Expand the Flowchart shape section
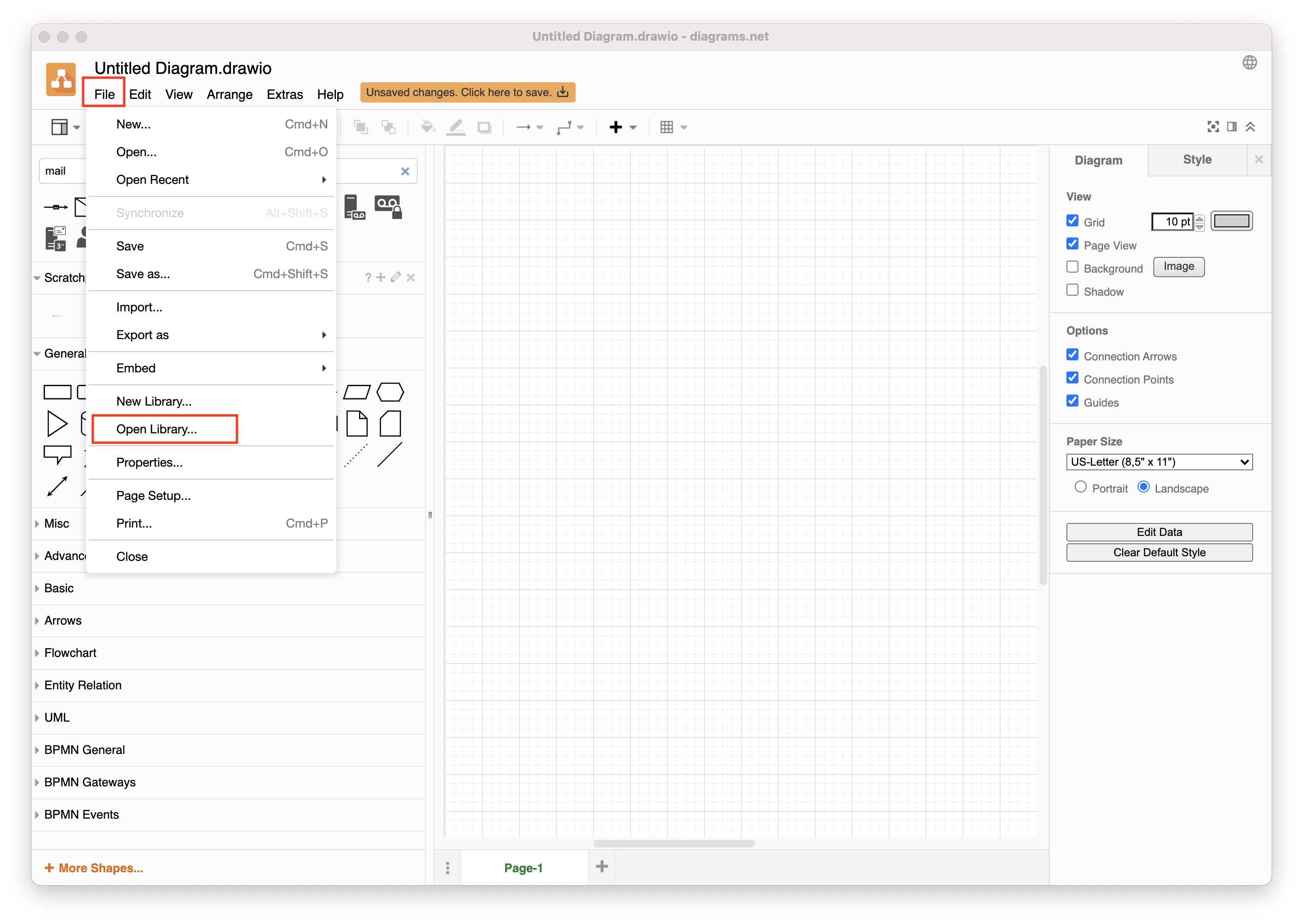The width and height of the screenshot is (1303, 924). 71,653
